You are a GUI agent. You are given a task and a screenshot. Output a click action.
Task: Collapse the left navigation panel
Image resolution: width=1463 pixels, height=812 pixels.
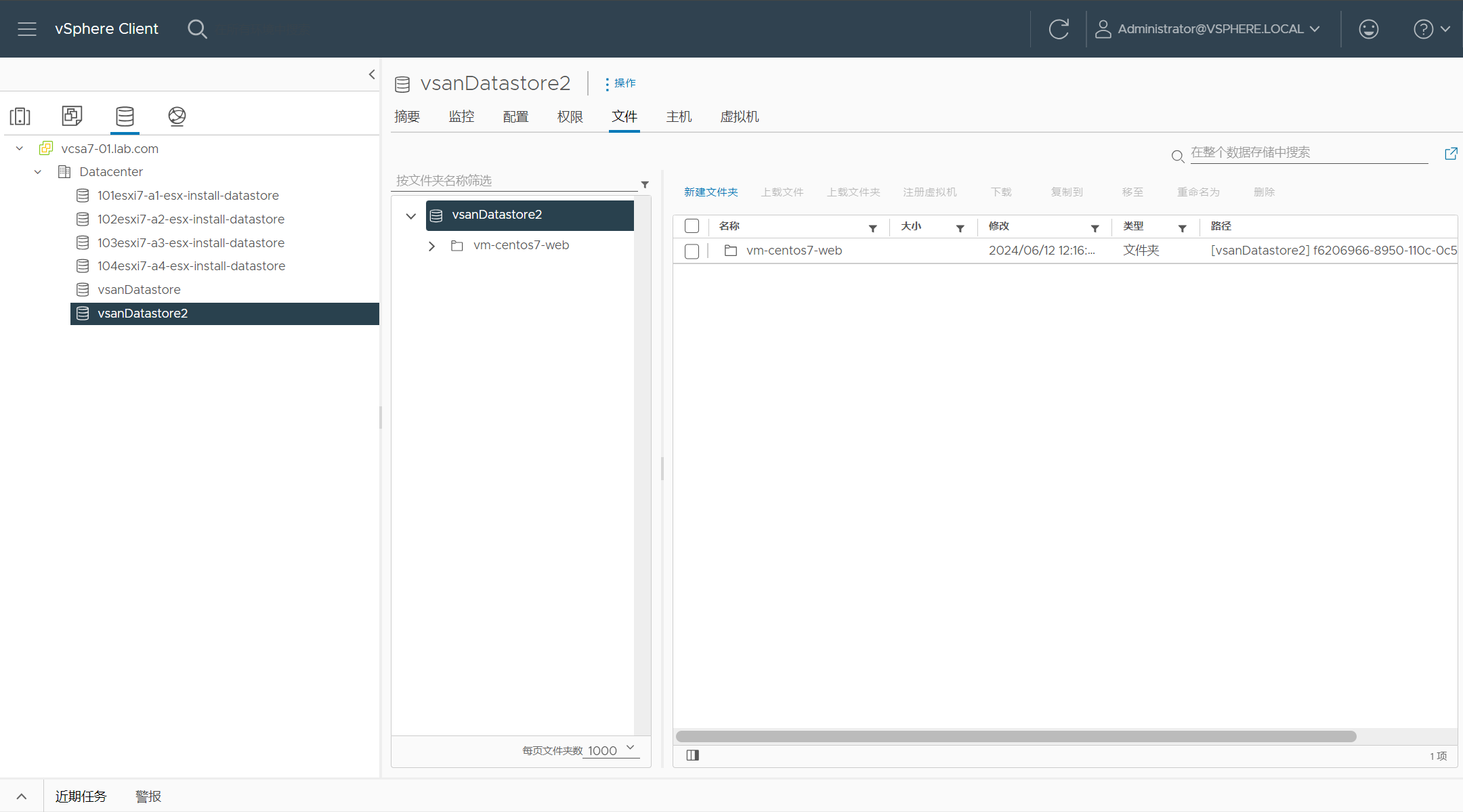pos(371,74)
